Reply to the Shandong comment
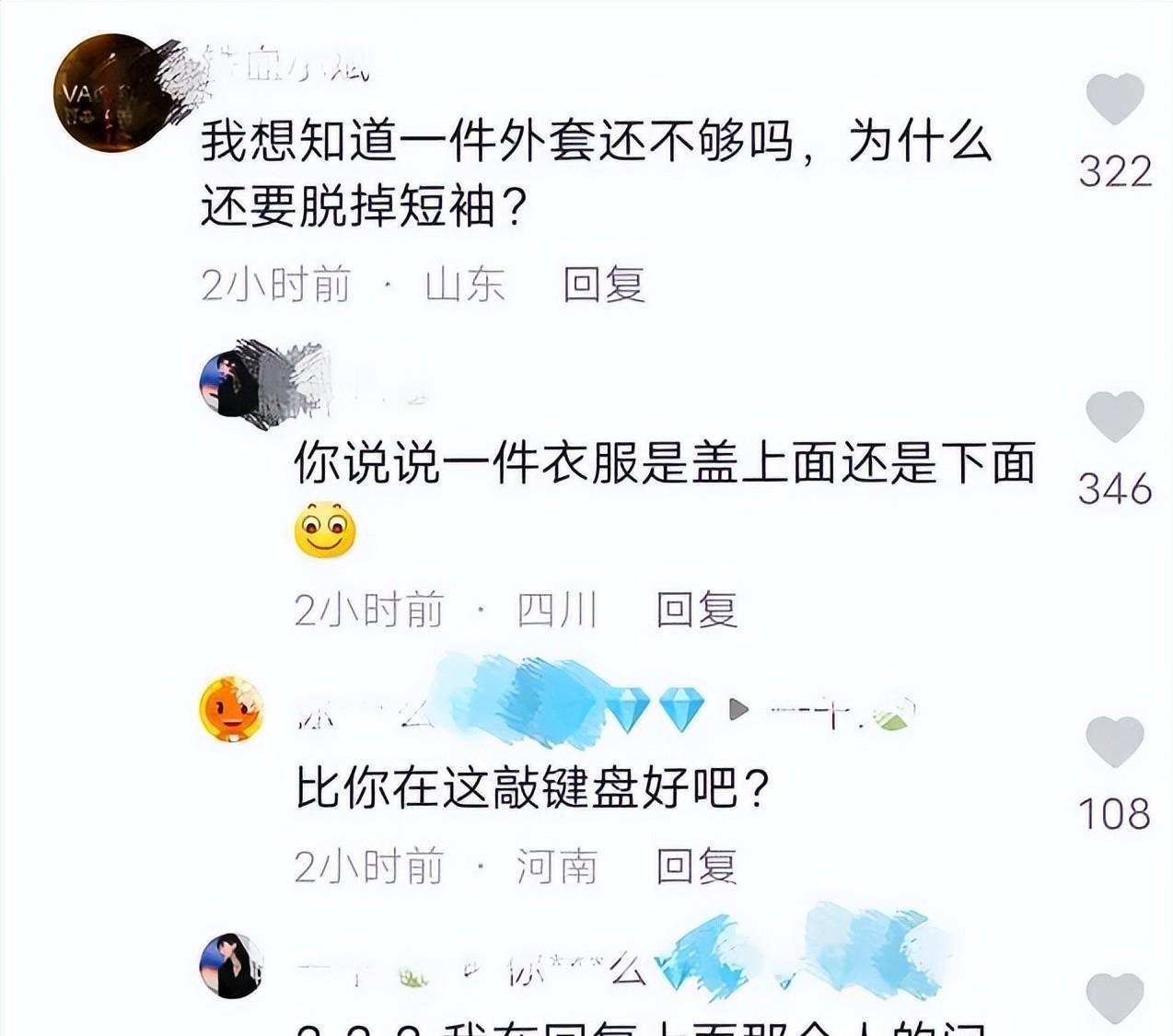This screenshot has width=1173, height=1036. (604, 283)
